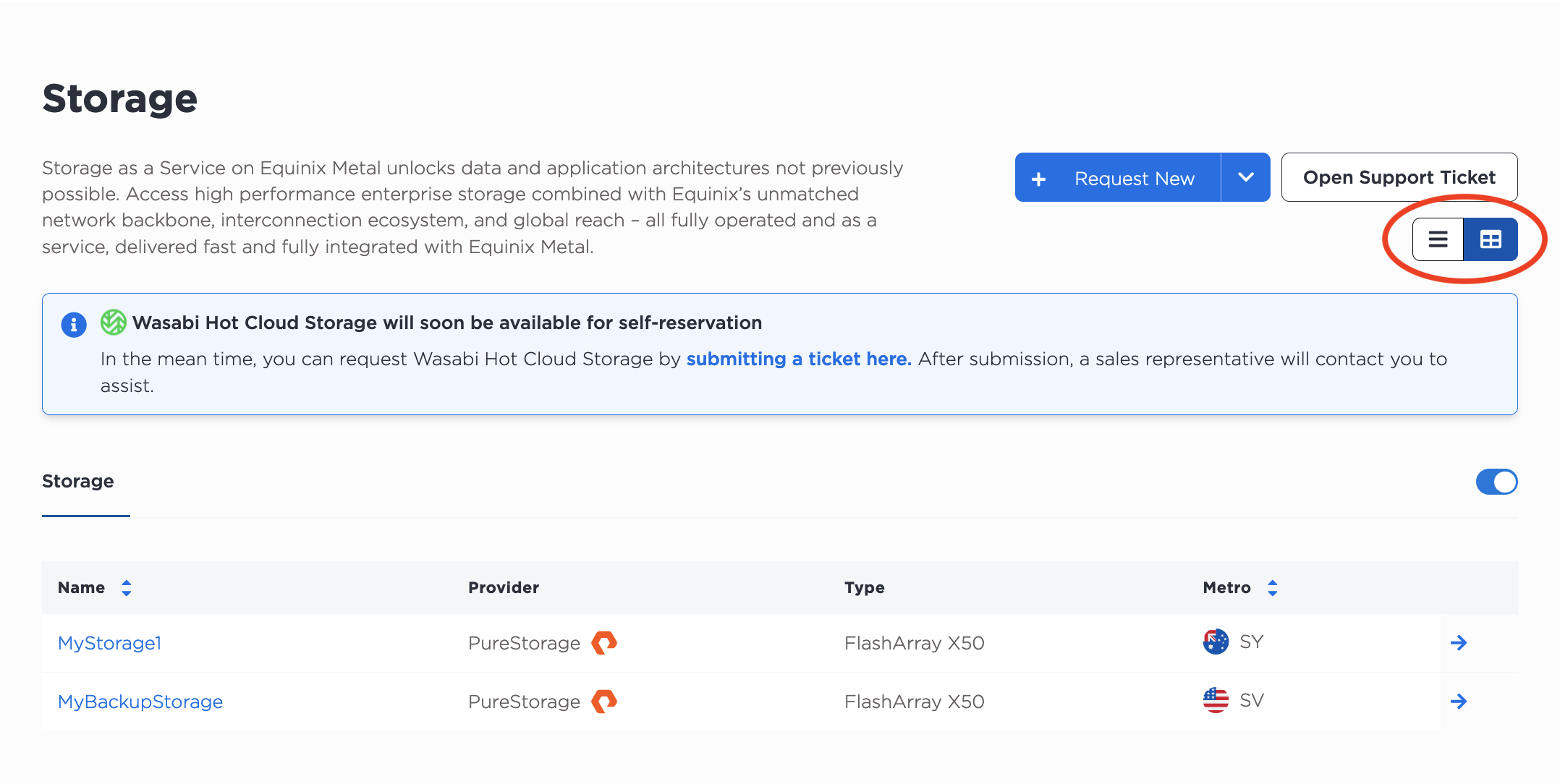Click Open Support Ticket button
This screenshot has width=1560, height=784.
(1399, 177)
